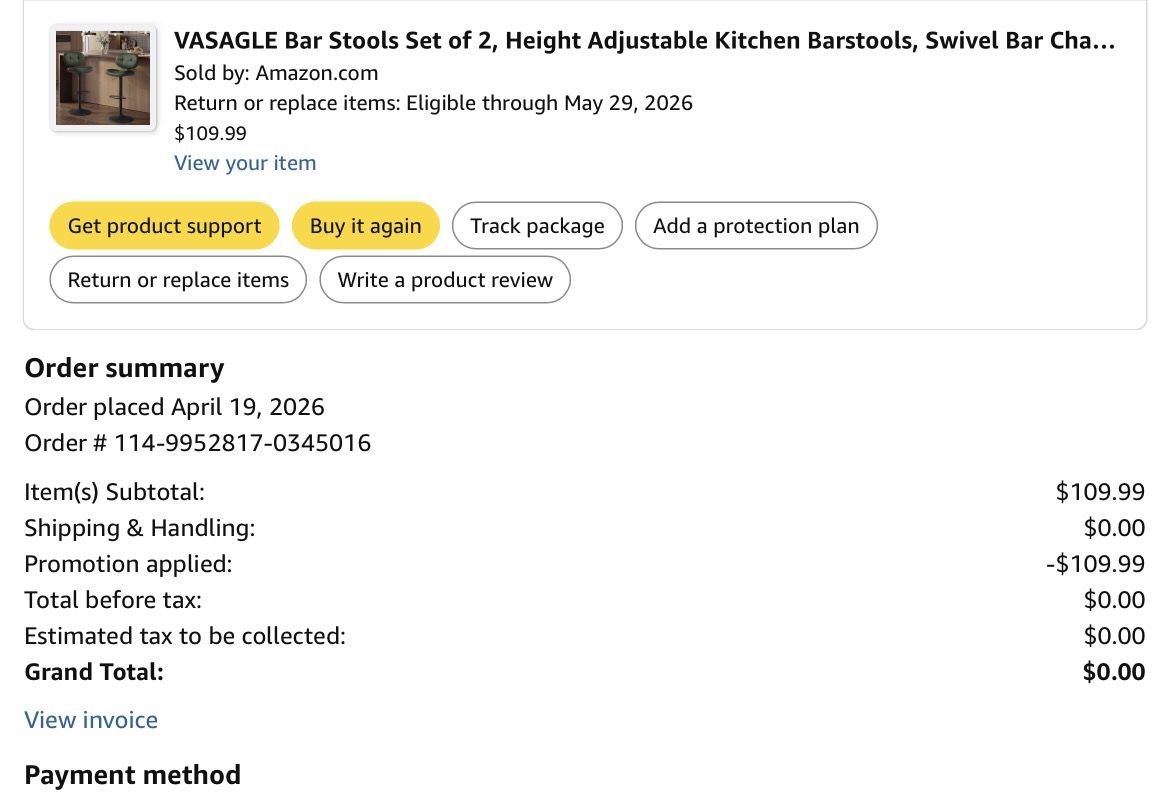Click the Payment method heading
The height and width of the screenshot is (797, 1170).
pos(132,775)
